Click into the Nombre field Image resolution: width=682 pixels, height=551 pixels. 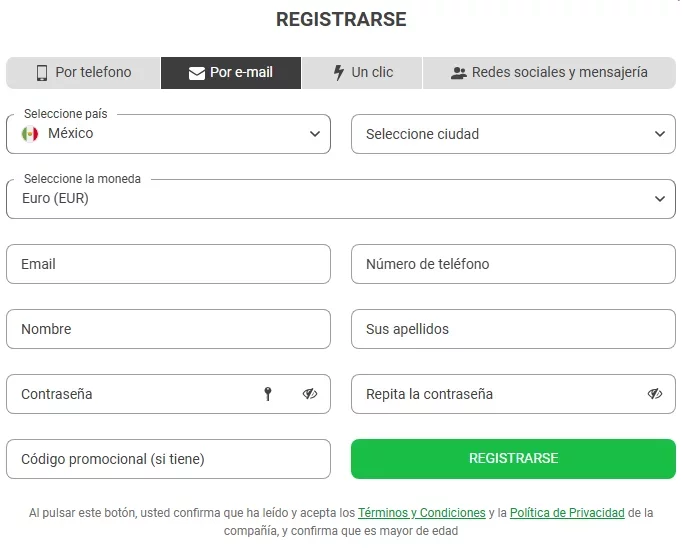(168, 329)
